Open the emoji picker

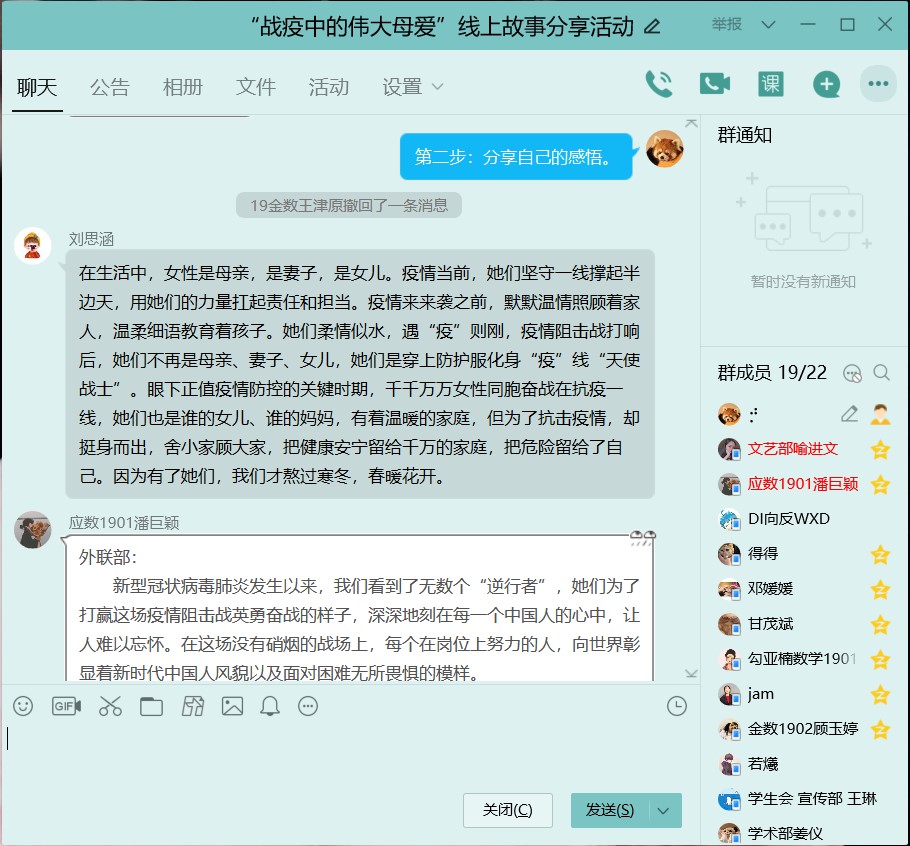(x=23, y=707)
